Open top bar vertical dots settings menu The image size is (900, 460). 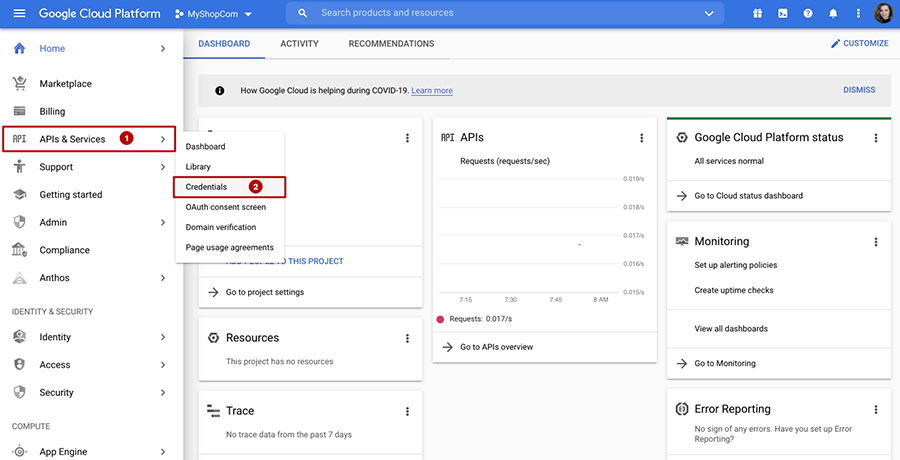click(859, 13)
